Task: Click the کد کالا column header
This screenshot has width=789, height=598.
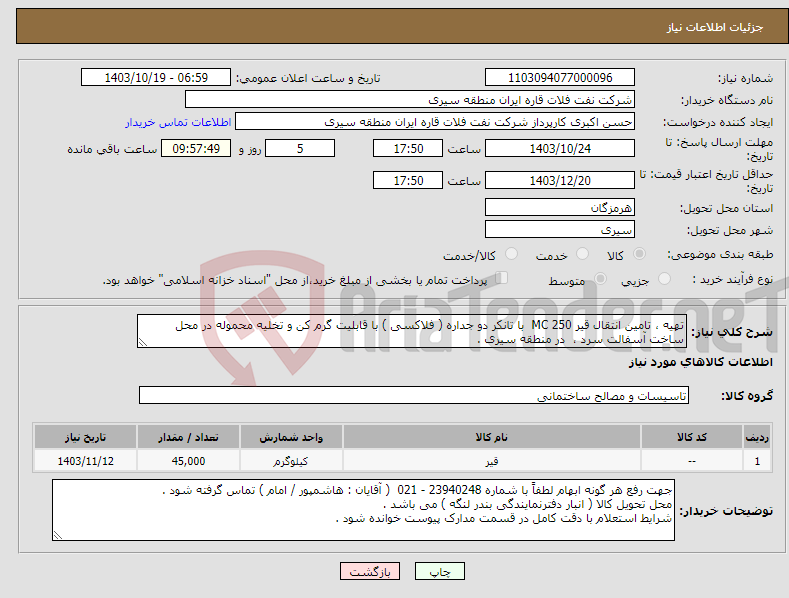Action: (691, 437)
